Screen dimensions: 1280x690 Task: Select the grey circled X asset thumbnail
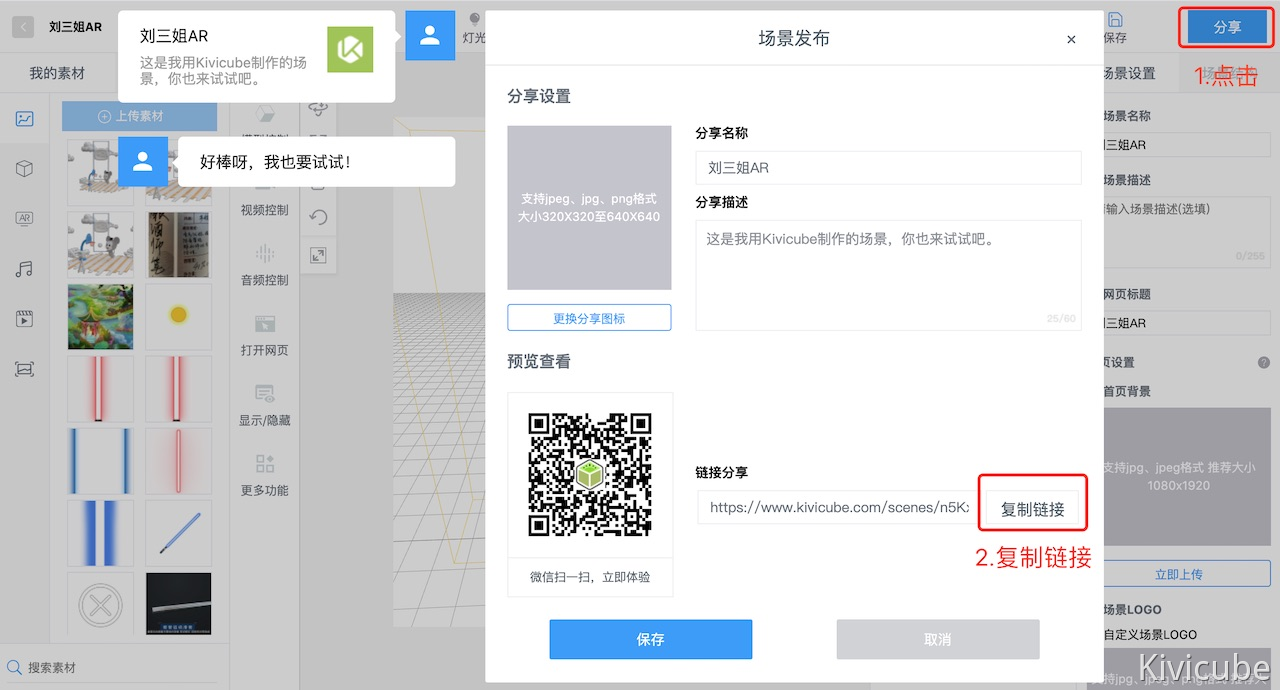coord(100,605)
